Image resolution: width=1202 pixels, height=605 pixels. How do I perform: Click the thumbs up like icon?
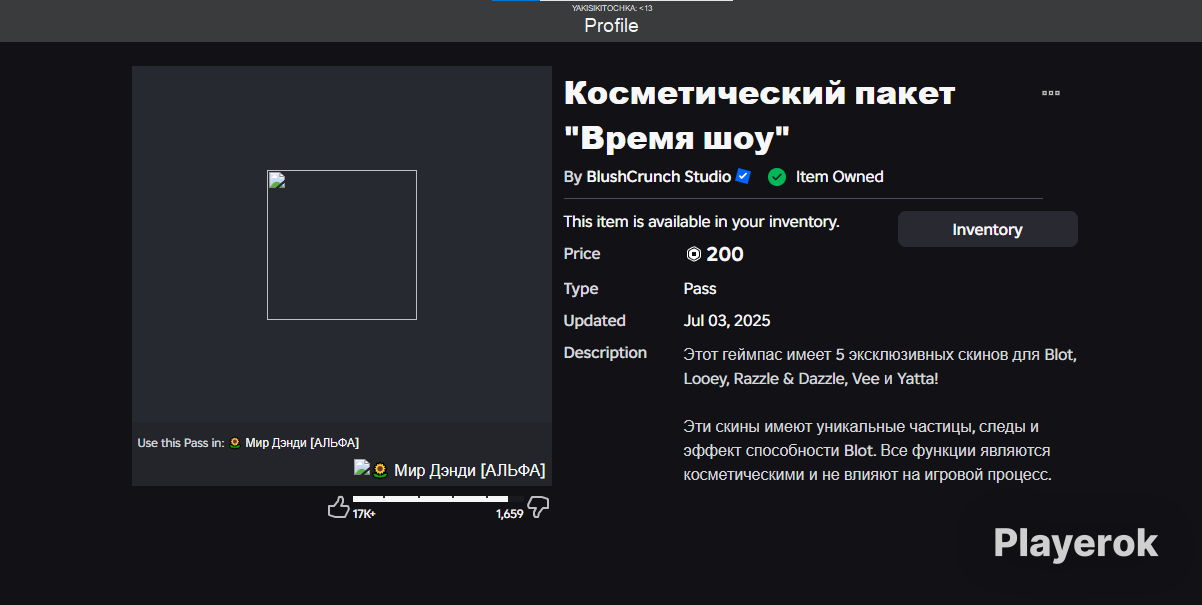339,507
